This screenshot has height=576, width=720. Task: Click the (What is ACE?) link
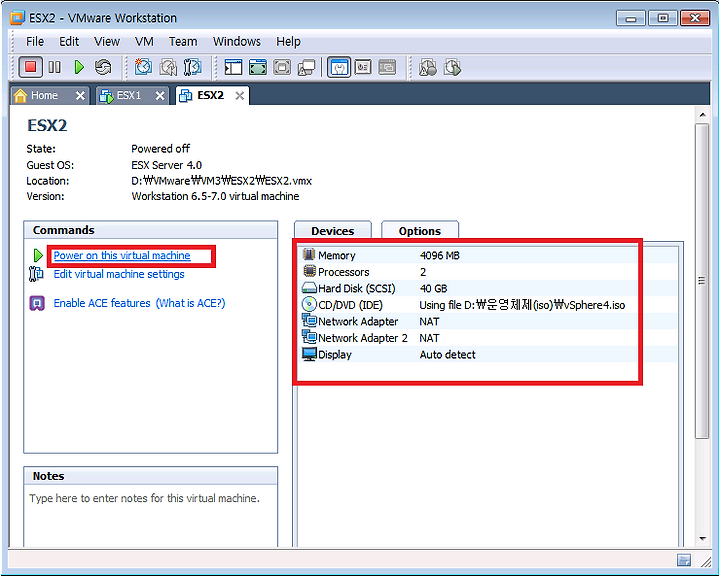191,303
